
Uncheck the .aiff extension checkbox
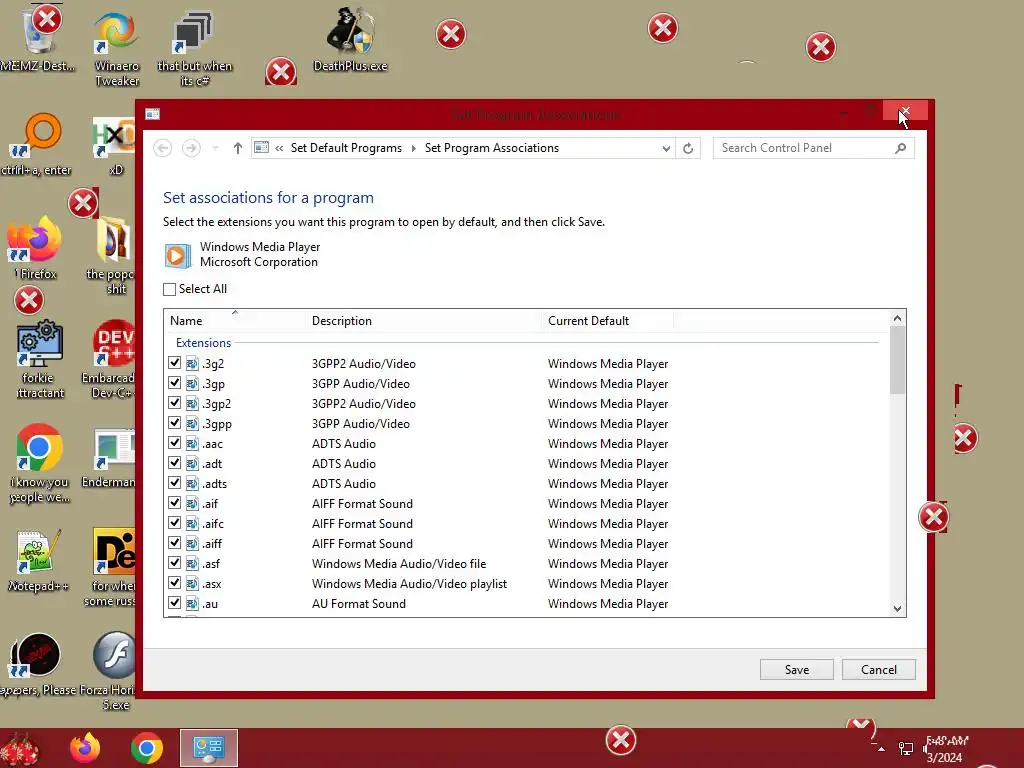174,543
